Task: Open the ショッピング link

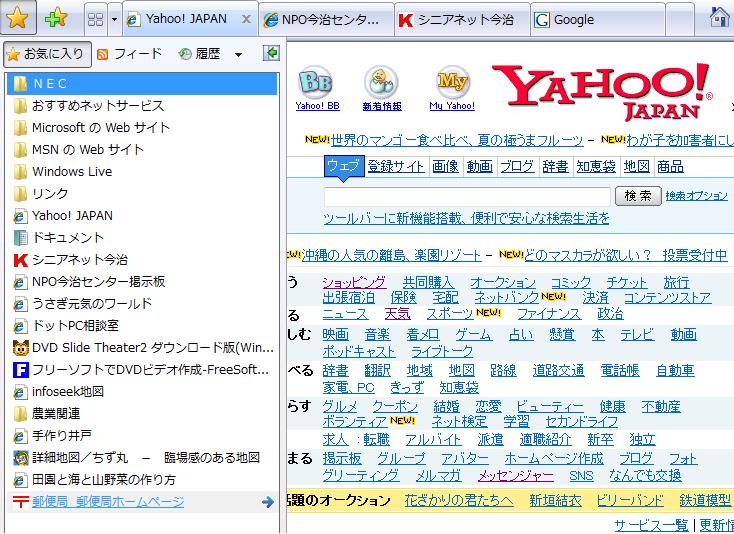Action: [354, 282]
